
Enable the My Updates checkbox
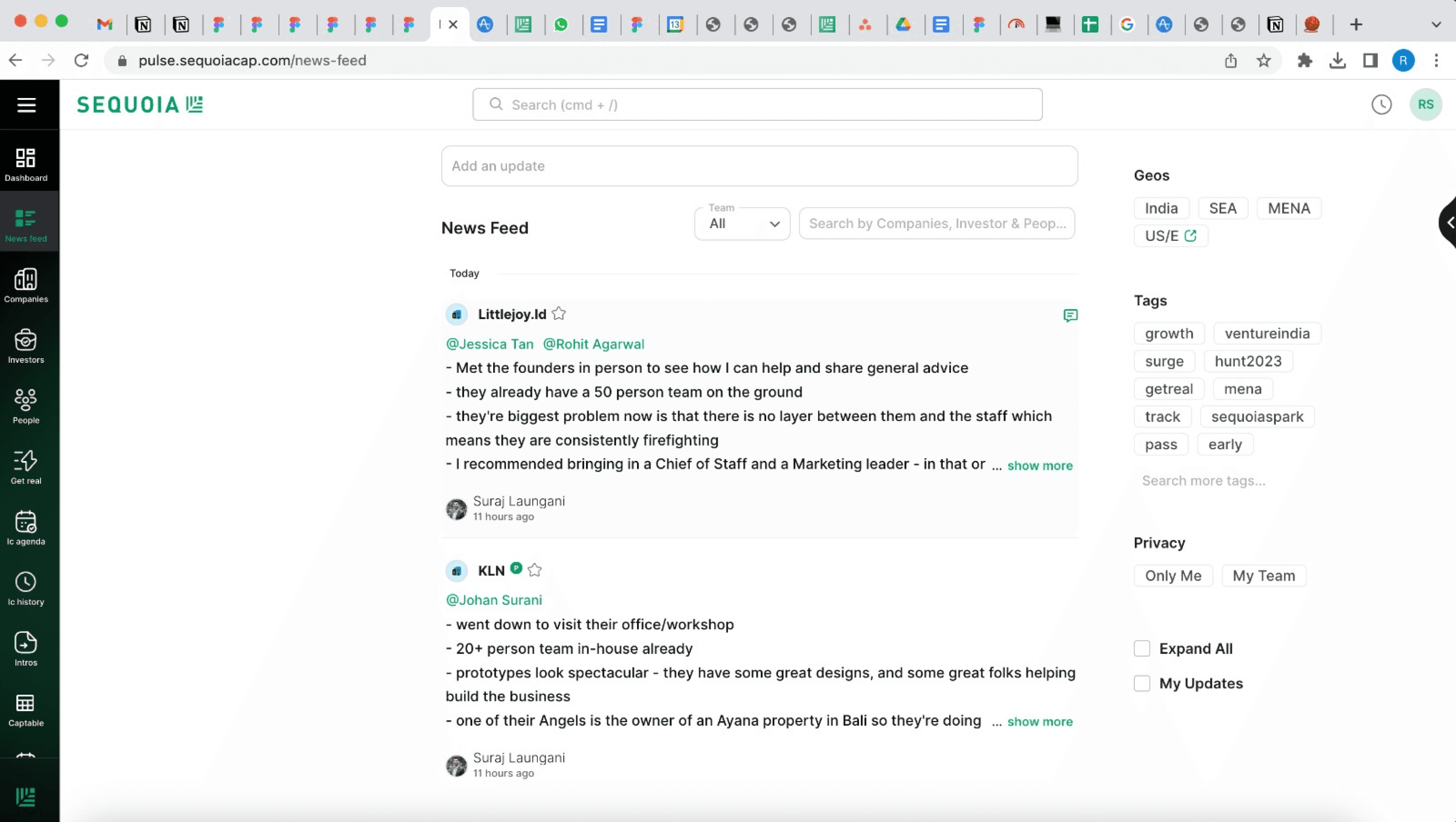[x=1142, y=683]
